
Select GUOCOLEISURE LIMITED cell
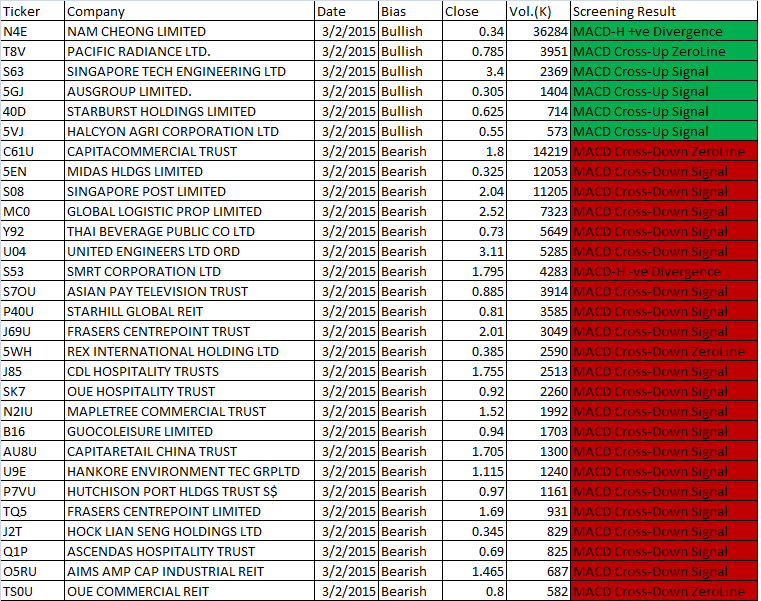(x=189, y=431)
